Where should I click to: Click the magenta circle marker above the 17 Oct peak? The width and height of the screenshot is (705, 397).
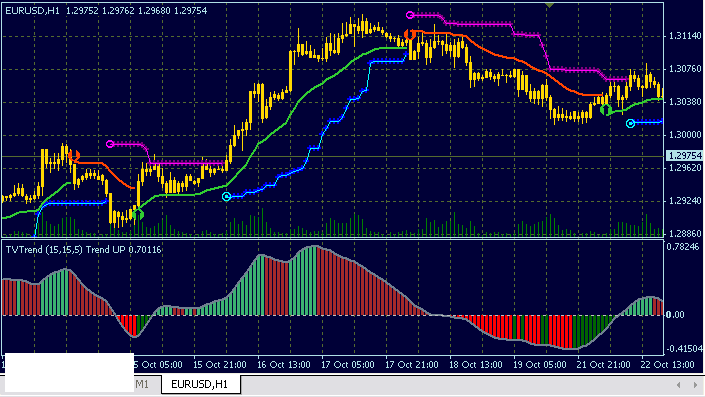[410, 15]
